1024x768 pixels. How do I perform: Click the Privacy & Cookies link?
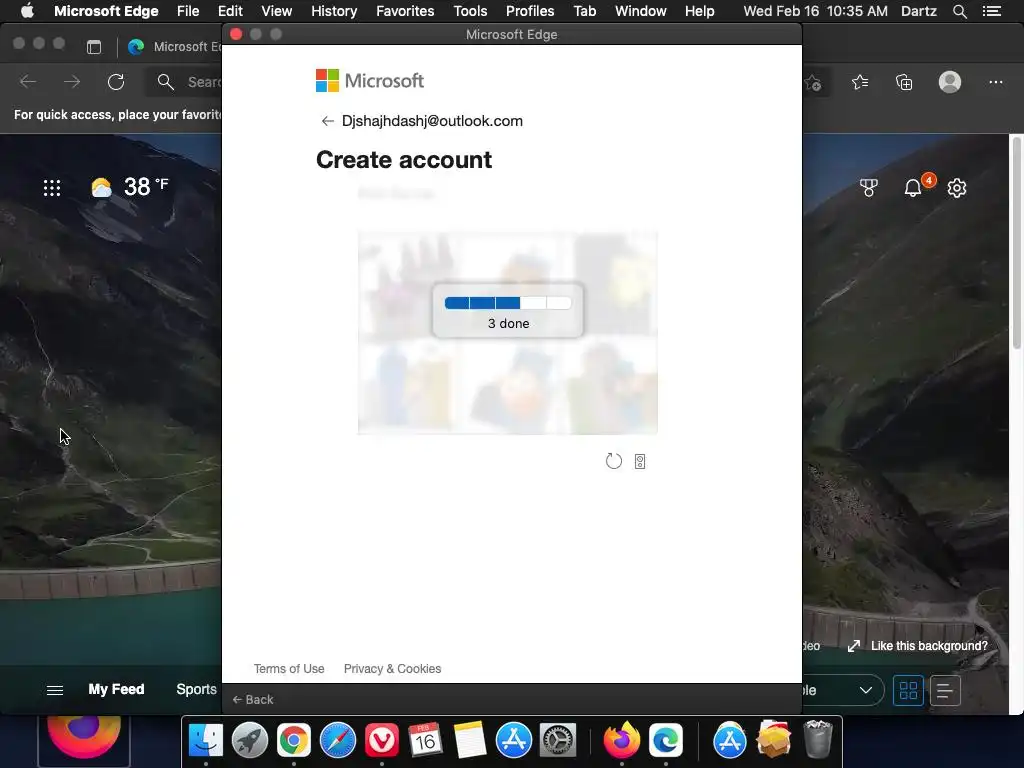coord(392,669)
